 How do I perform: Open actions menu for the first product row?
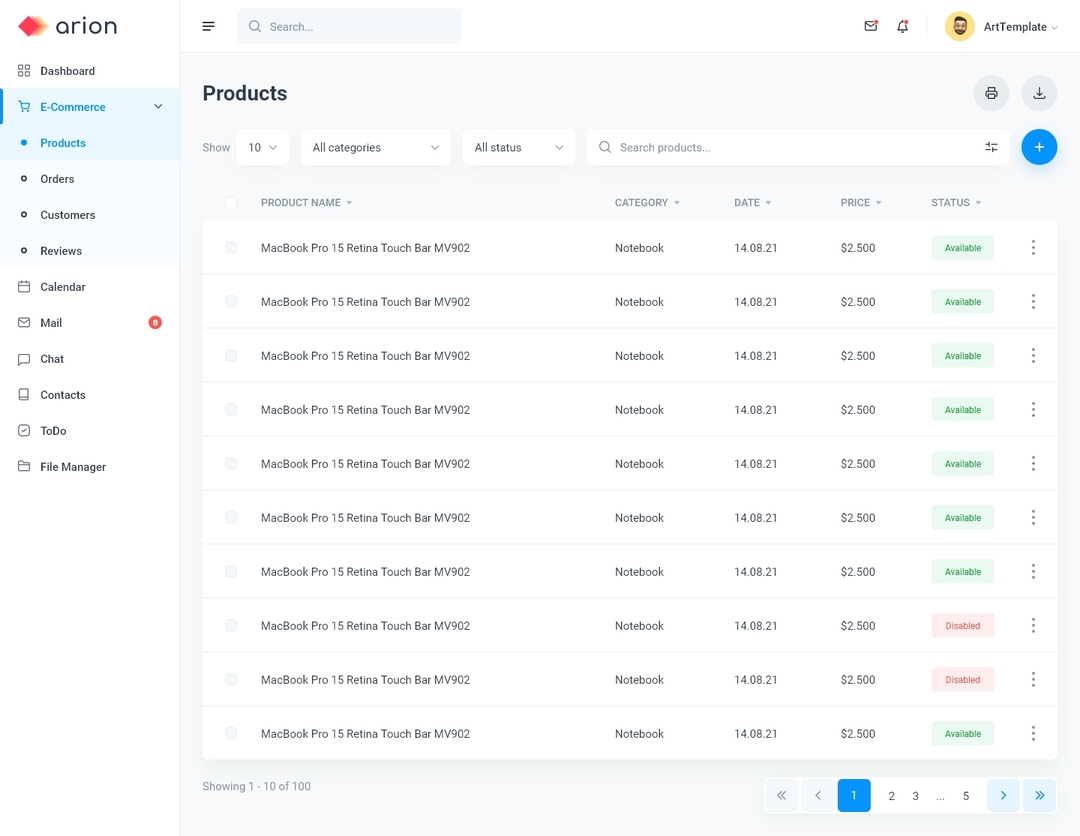coord(1033,247)
